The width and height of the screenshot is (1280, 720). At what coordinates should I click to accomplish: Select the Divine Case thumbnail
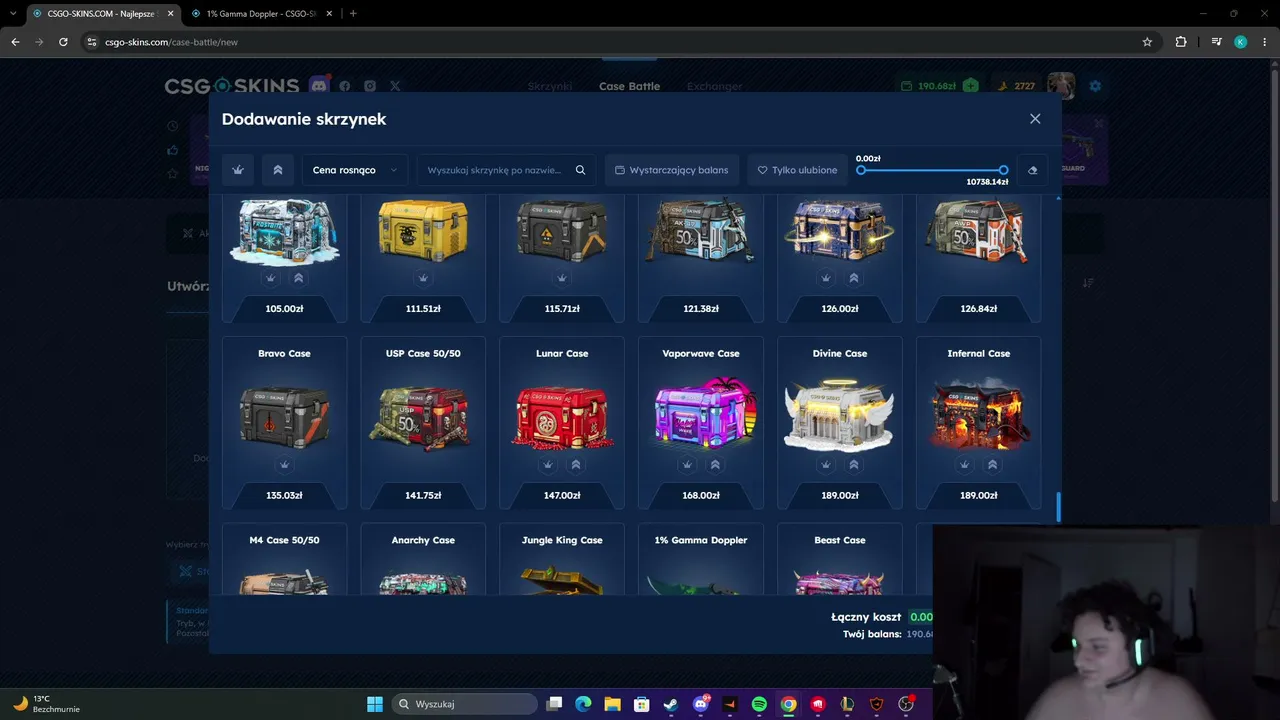840,414
